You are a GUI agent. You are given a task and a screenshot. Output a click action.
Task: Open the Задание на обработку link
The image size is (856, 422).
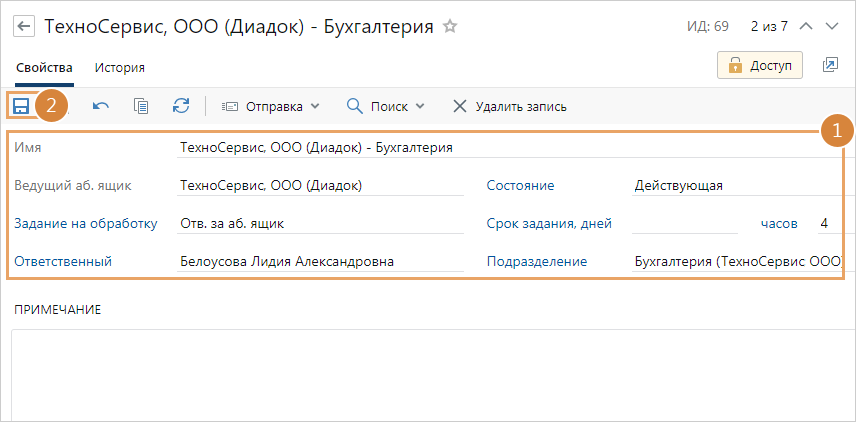85,224
